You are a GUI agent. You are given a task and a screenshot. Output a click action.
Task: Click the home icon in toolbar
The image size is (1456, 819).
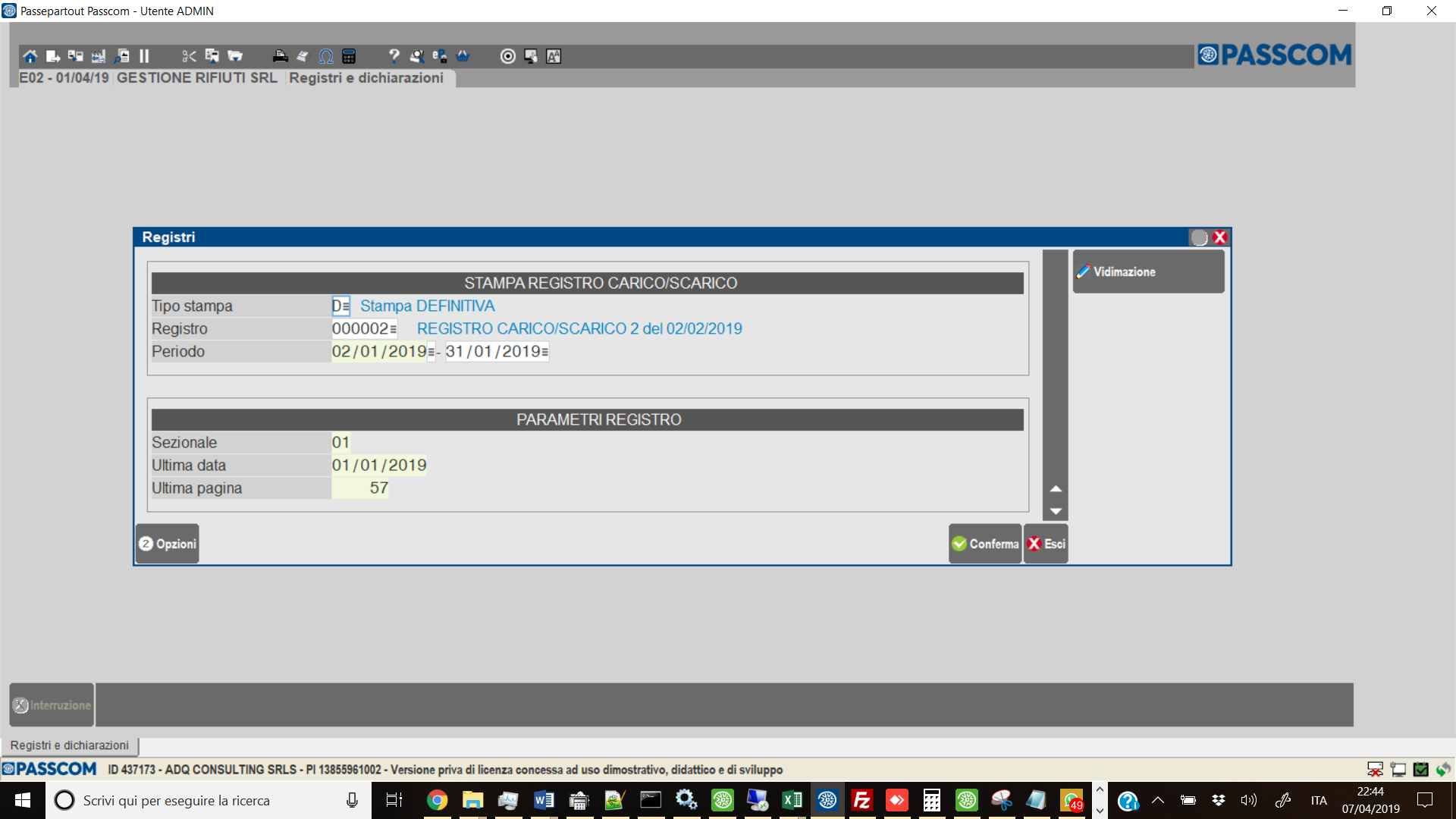click(x=30, y=56)
